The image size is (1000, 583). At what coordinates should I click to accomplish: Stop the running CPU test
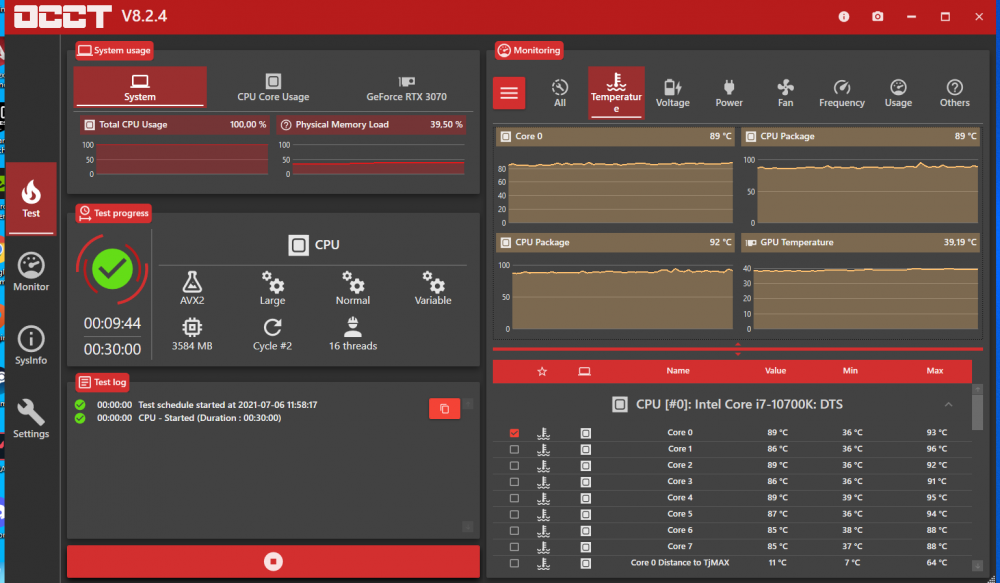point(273,561)
